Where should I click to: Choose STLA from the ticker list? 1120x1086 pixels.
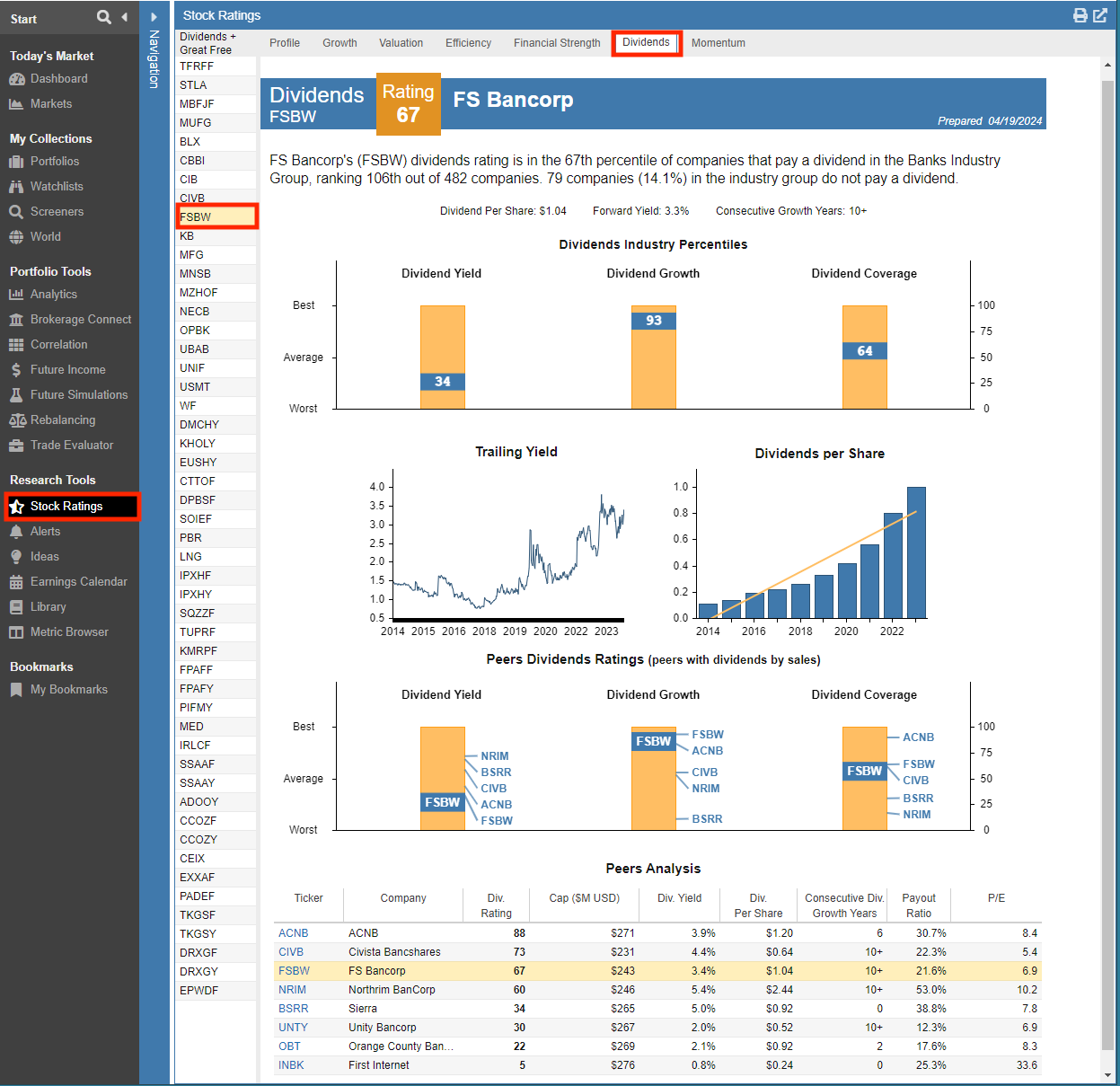pyautogui.click(x=216, y=85)
